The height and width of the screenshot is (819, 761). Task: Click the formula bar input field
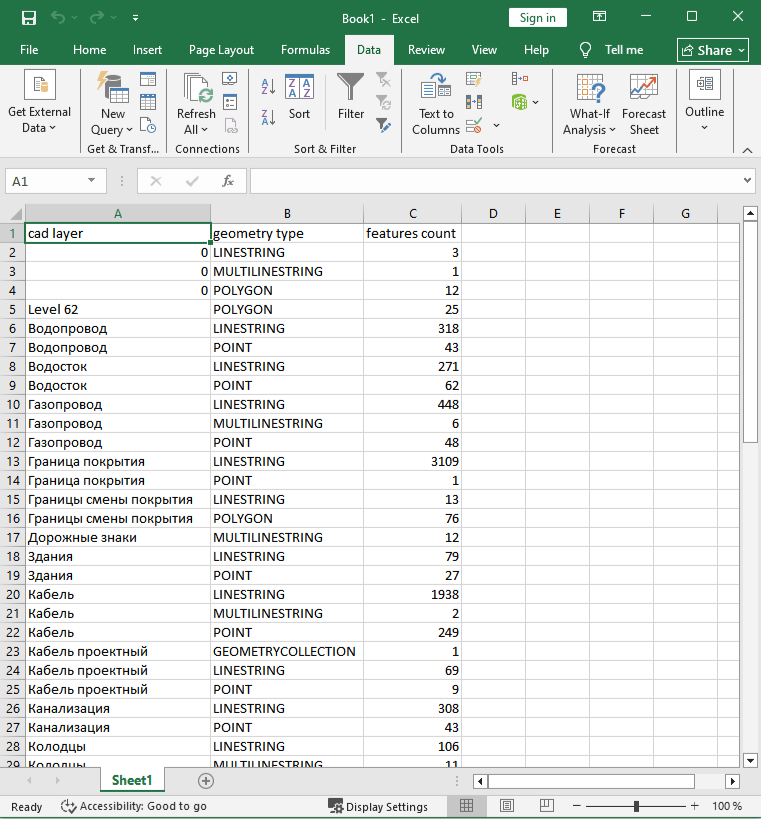point(495,181)
